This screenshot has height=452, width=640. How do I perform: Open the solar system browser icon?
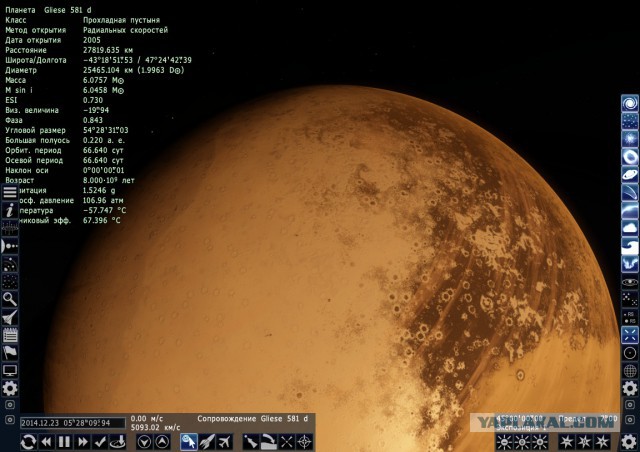pyautogui.click(x=10, y=246)
